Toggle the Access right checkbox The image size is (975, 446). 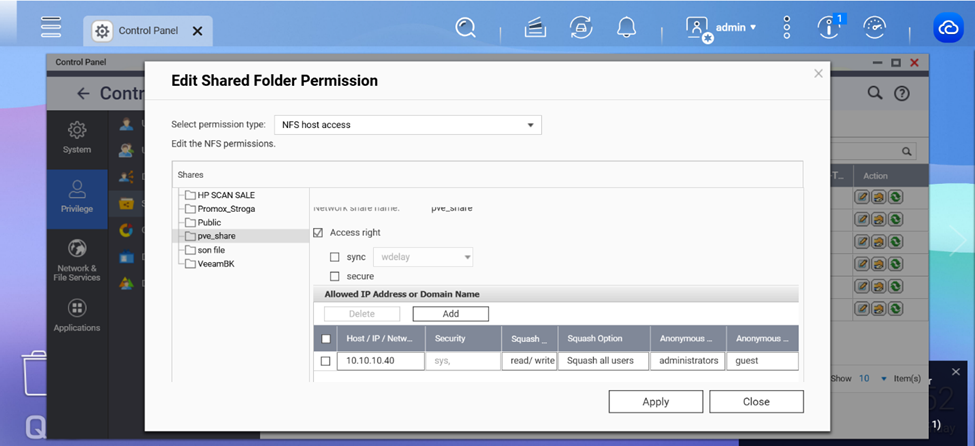pyautogui.click(x=319, y=233)
